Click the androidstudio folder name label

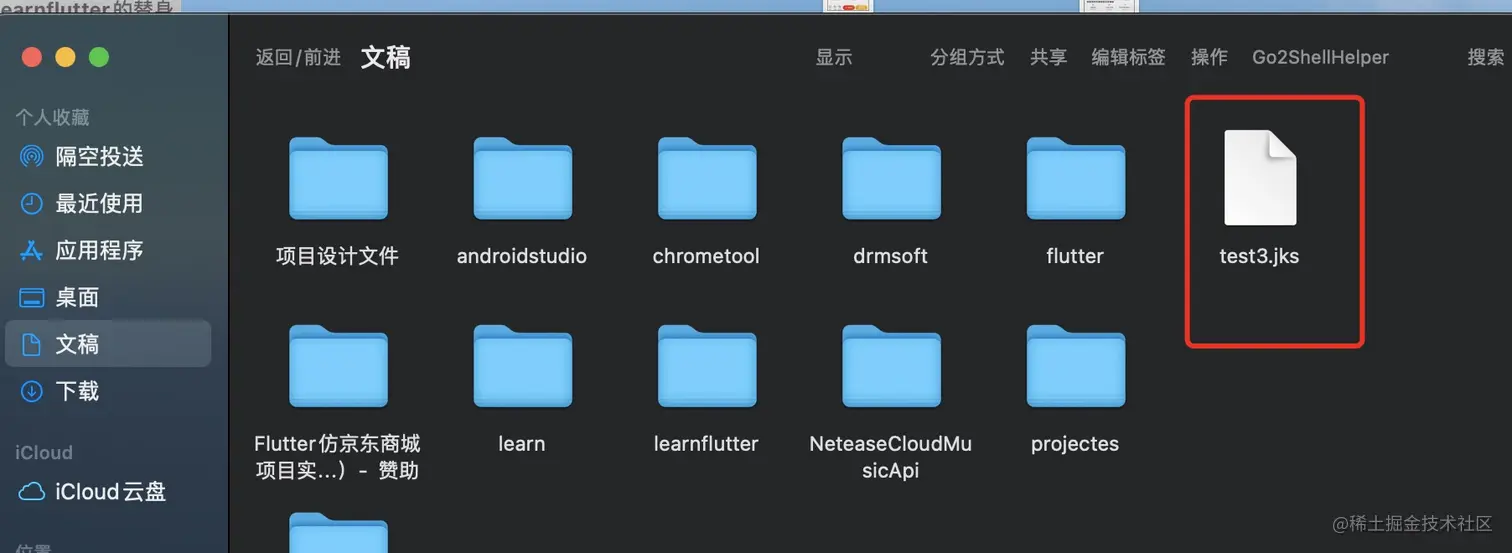pos(522,257)
